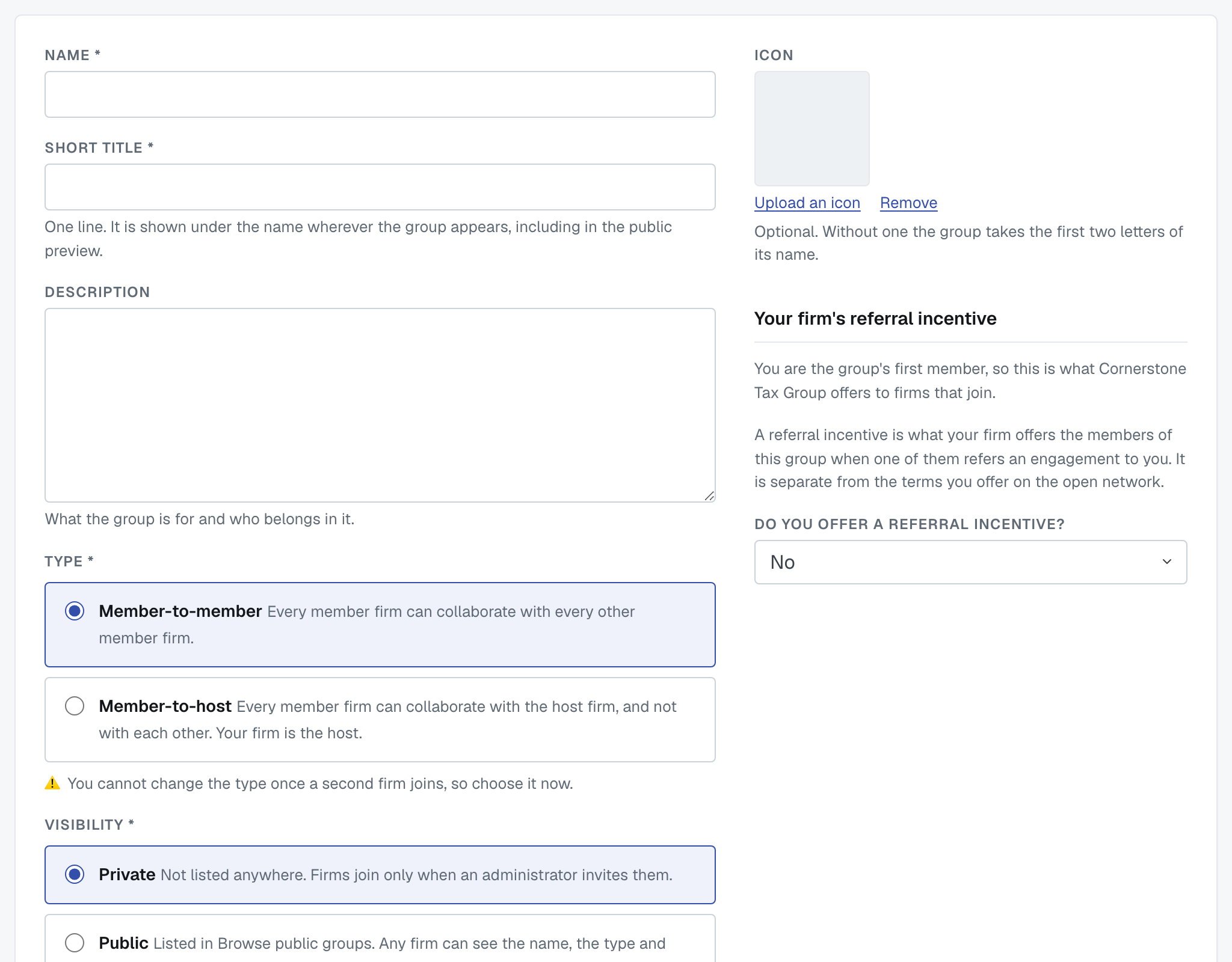1232x962 pixels.
Task: Click the 'You cannot change the type' warning text
Action: (320, 784)
